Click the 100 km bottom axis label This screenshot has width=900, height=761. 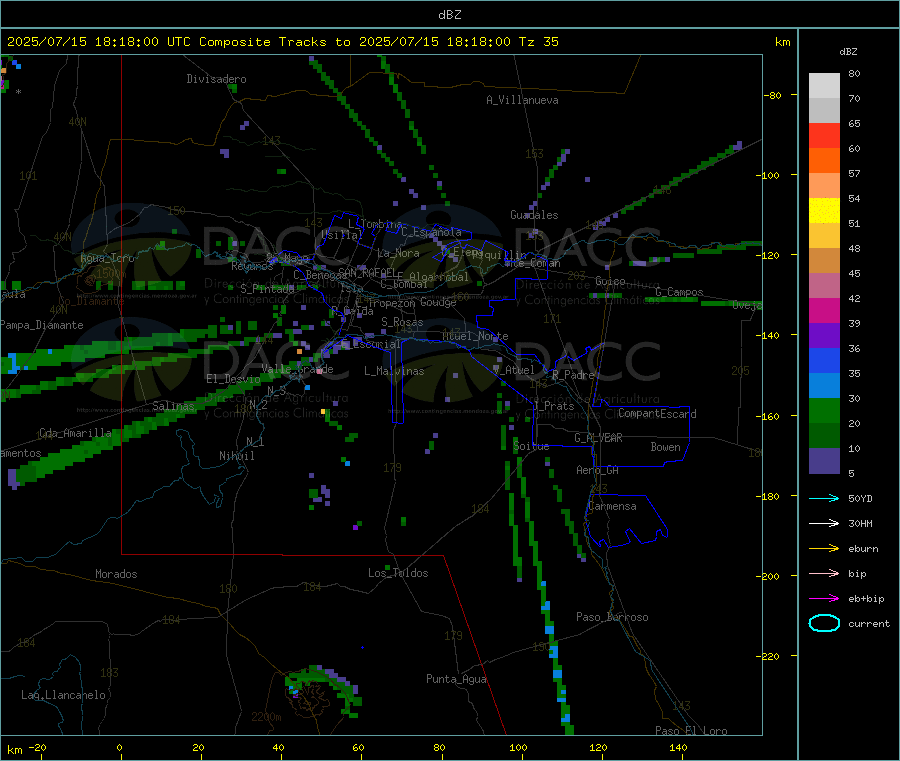518,747
